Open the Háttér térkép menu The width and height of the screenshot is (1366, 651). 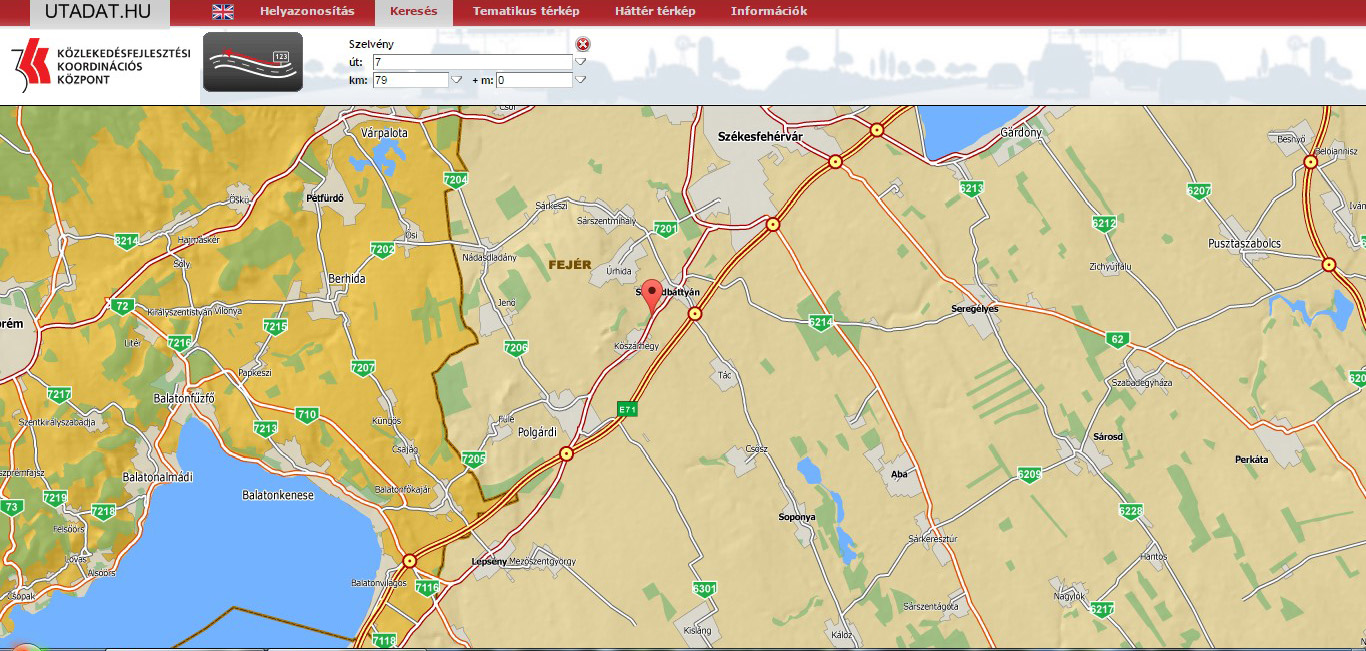[x=655, y=12]
